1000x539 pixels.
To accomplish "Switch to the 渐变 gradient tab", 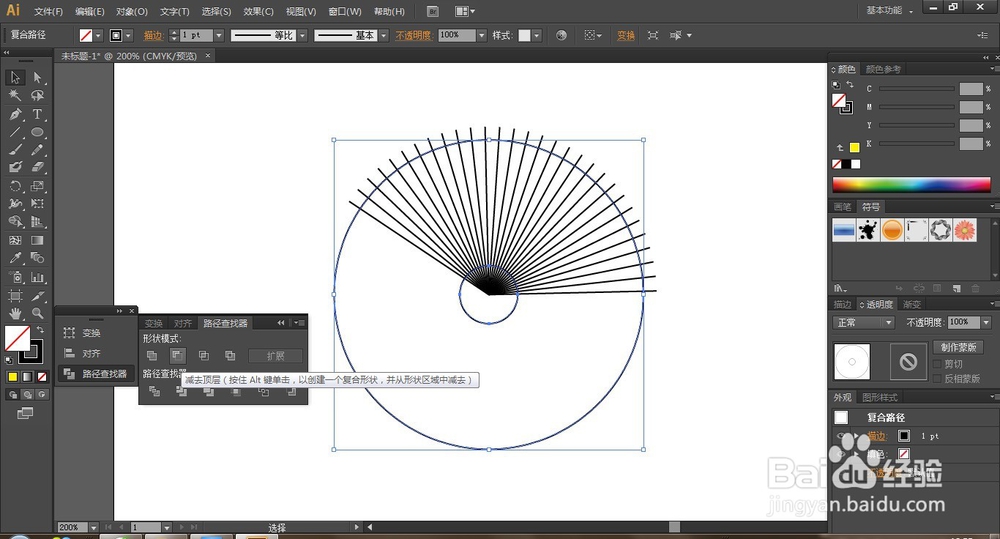I will coord(912,304).
